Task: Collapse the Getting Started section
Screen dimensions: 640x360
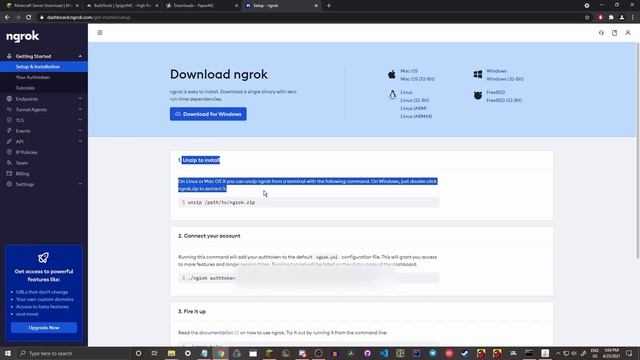Action: point(80,56)
